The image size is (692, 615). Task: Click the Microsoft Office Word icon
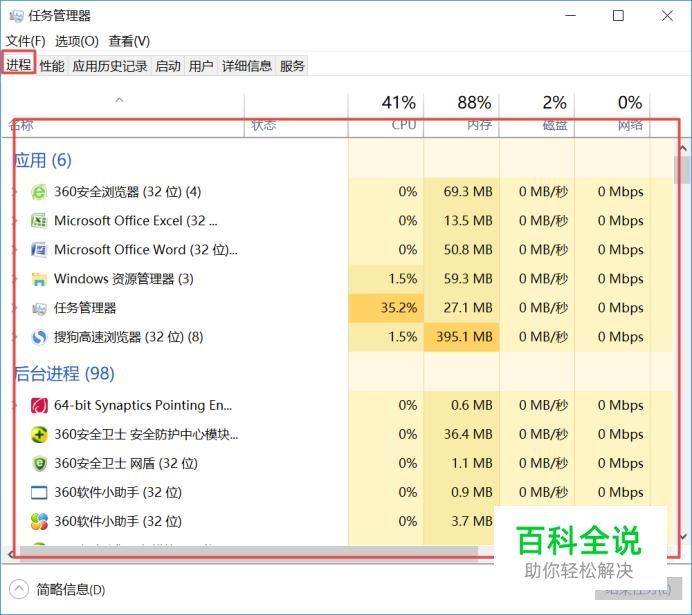pyautogui.click(x=39, y=250)
